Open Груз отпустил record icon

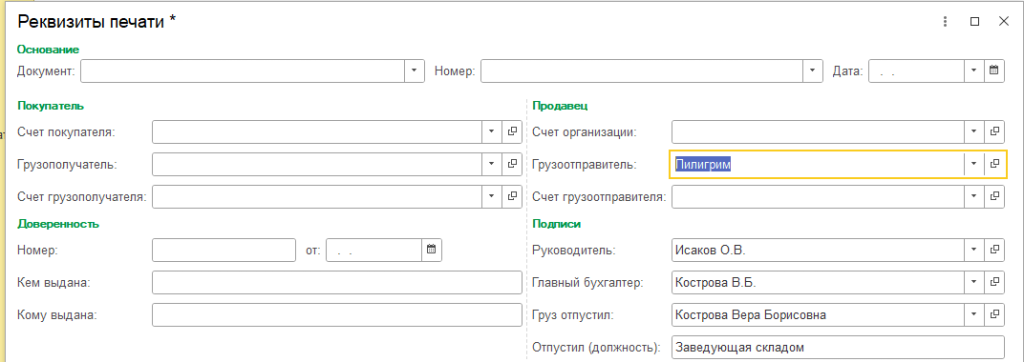994,314
